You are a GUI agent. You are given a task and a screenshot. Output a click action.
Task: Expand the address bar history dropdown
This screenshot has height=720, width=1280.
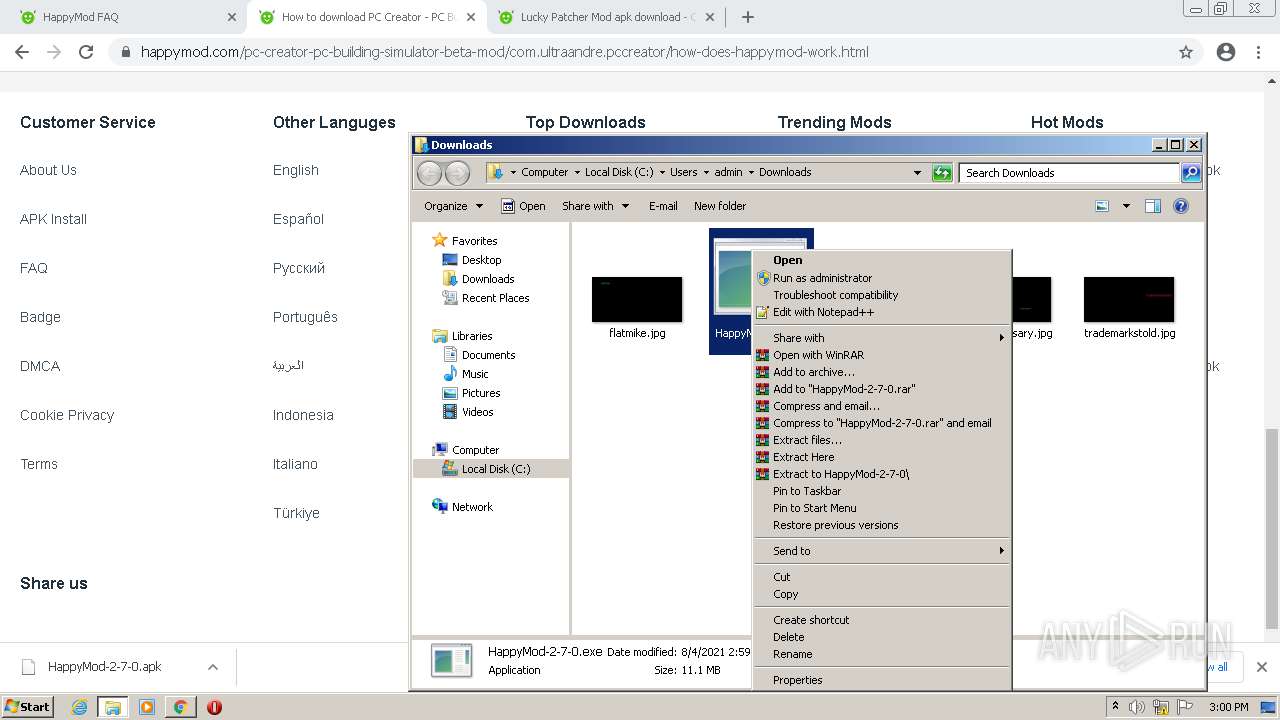917,173
